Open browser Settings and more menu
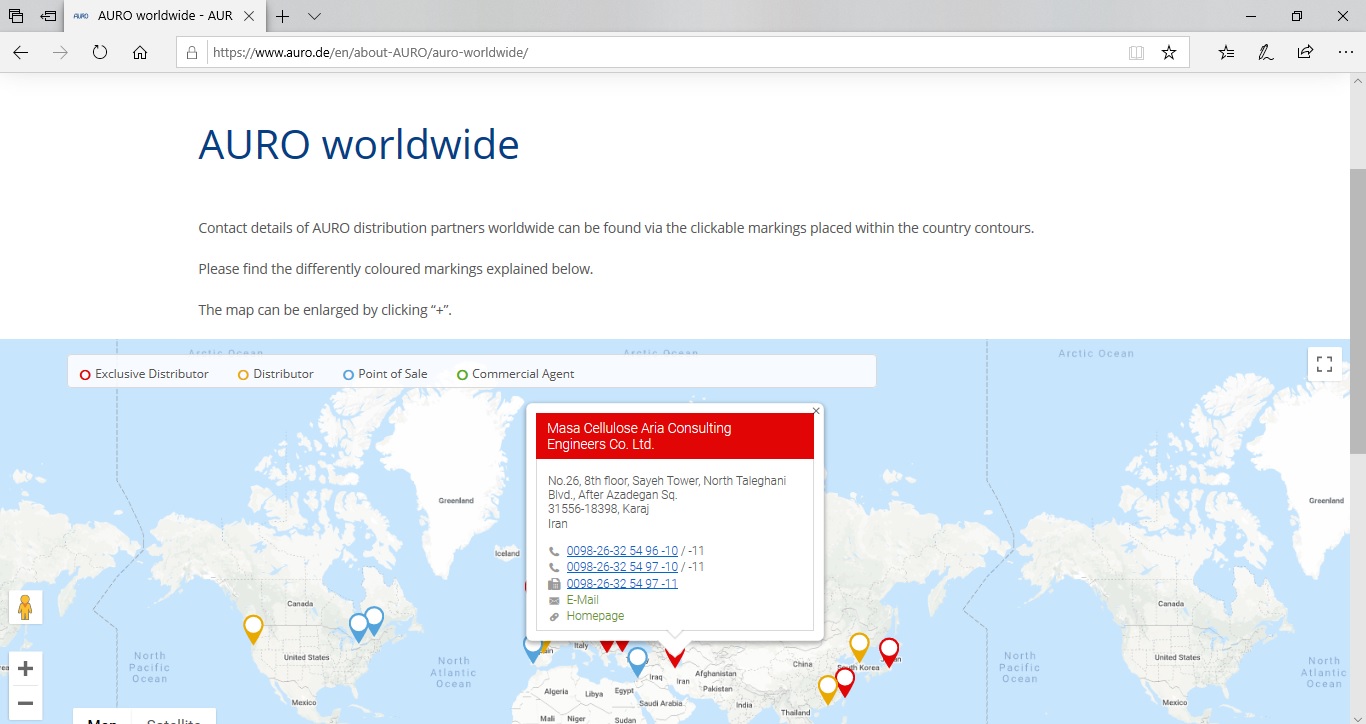This screenshot has width=1366, height=724. pos(1345,53)
